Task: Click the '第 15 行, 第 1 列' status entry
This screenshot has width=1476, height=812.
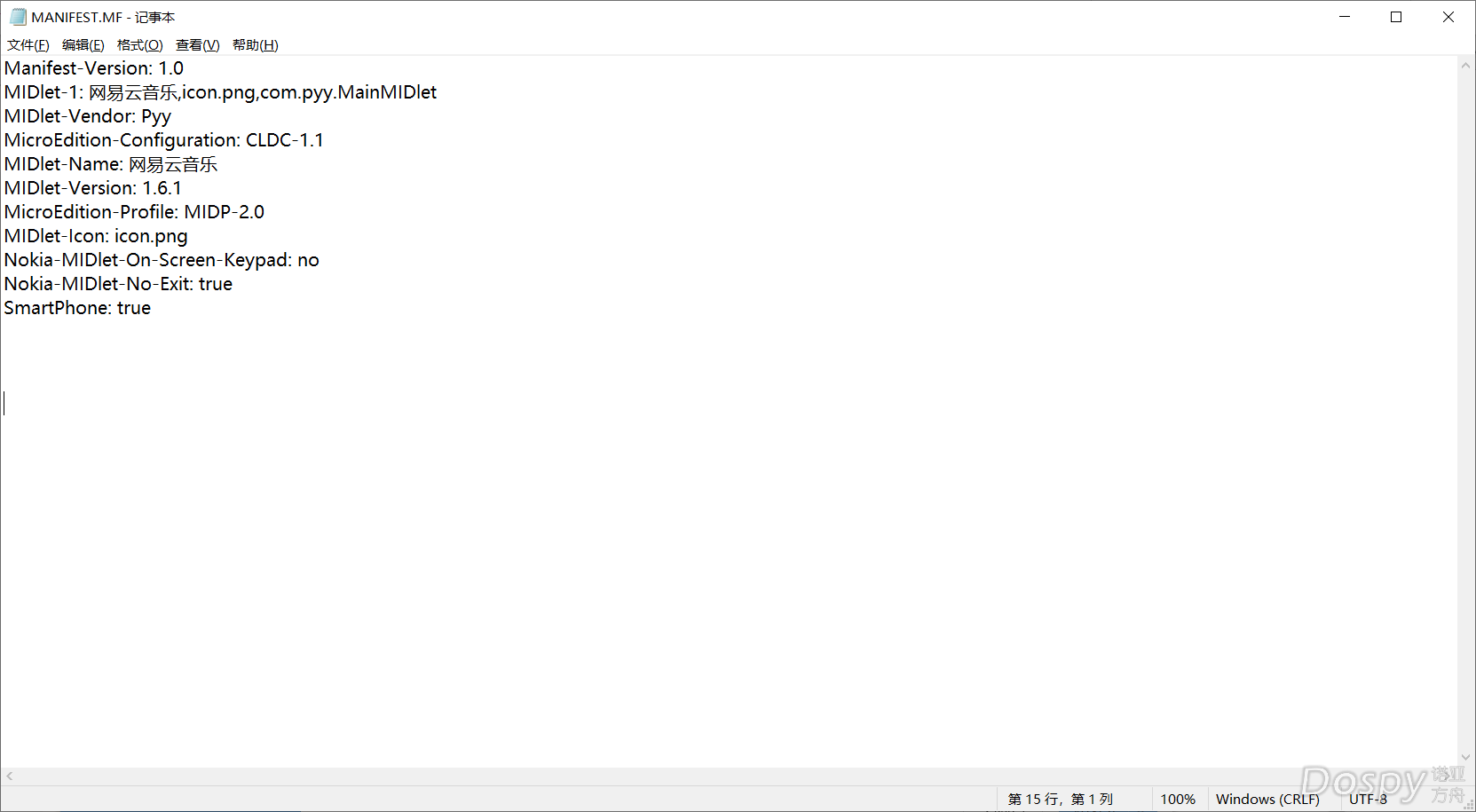Action: click(1061, 799)
